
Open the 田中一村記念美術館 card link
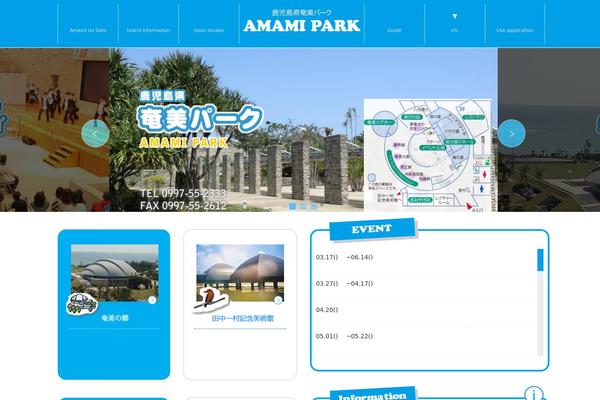tap(243, 318)
